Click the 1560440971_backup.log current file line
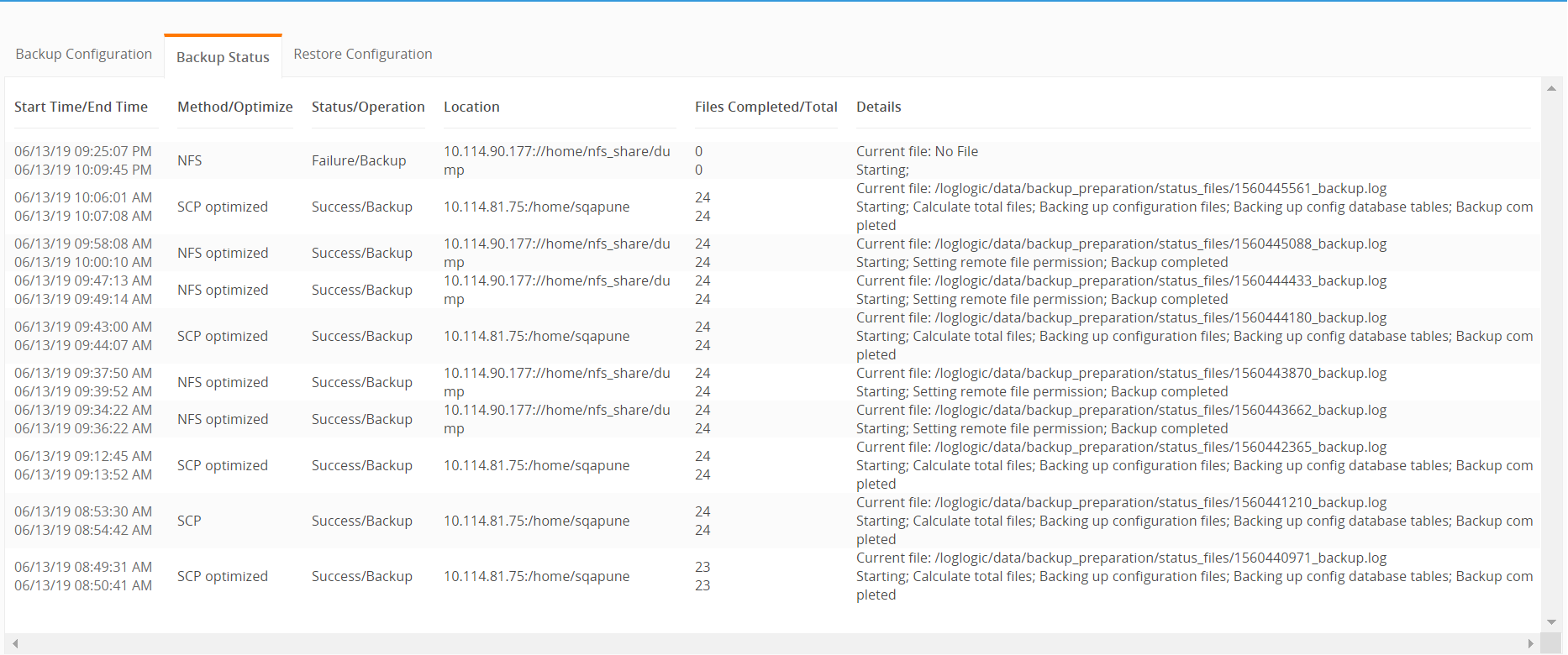Image resolution: width=1568 pixels, height=655 pixels. click(x=1121, y=558)
